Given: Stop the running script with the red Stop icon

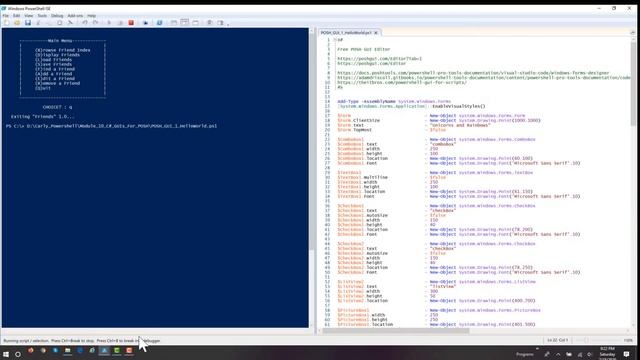Looking at the screenshot, I should click(x=131, y=22).
